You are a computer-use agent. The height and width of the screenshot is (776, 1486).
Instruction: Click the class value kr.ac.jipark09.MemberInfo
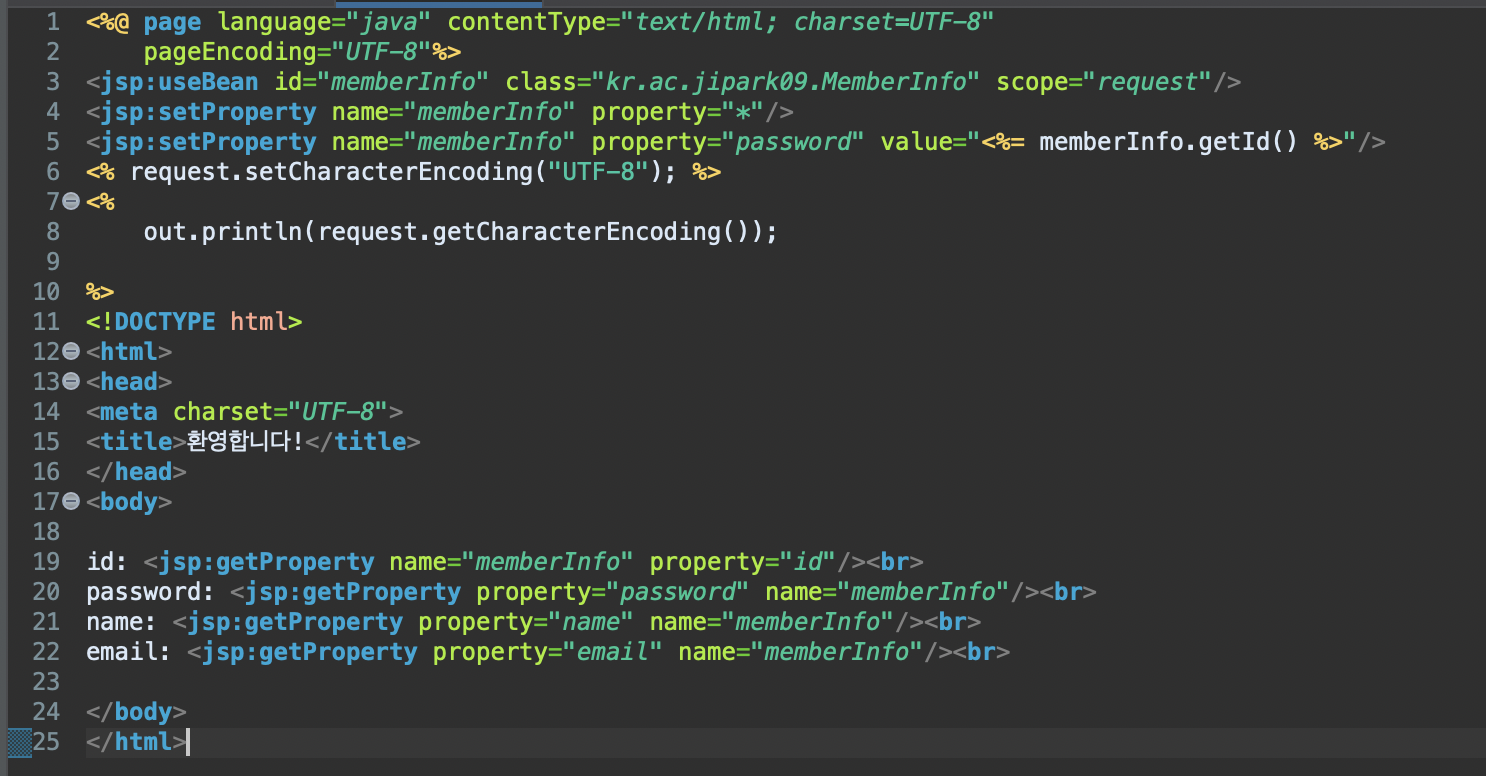(x=787, y=81)
